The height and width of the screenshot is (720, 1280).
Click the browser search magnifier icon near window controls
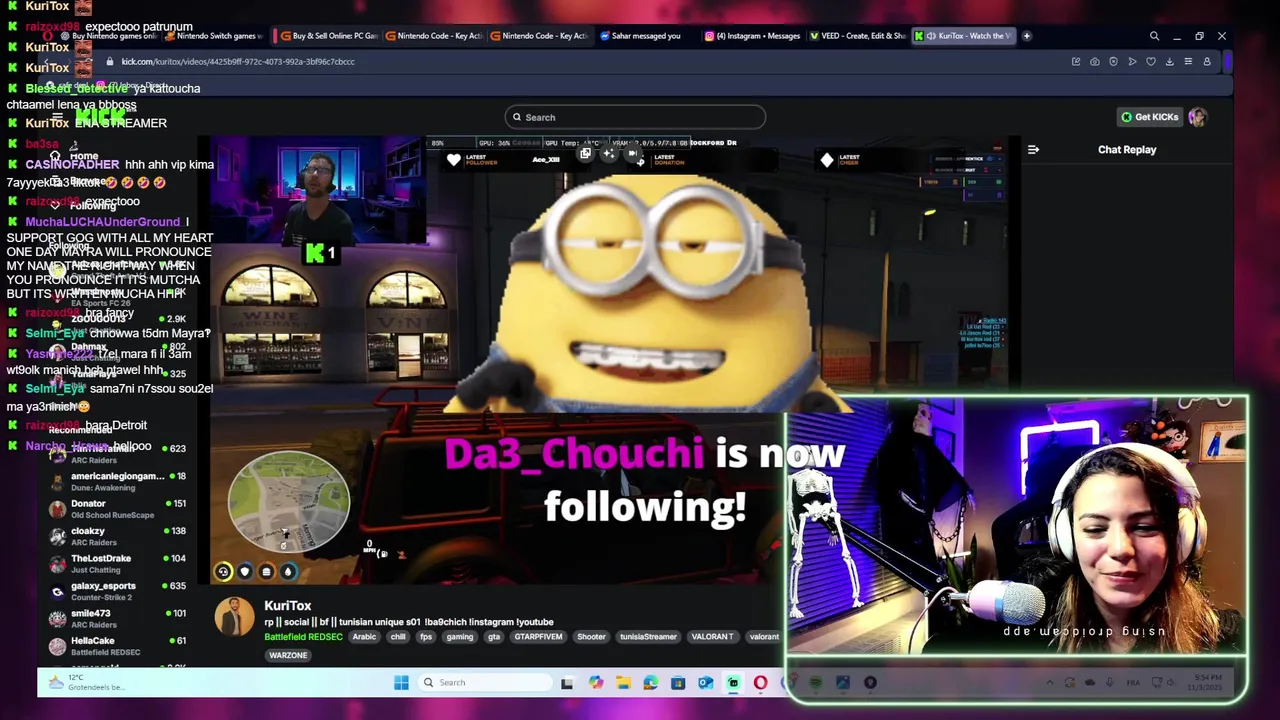click(1154, 36)
